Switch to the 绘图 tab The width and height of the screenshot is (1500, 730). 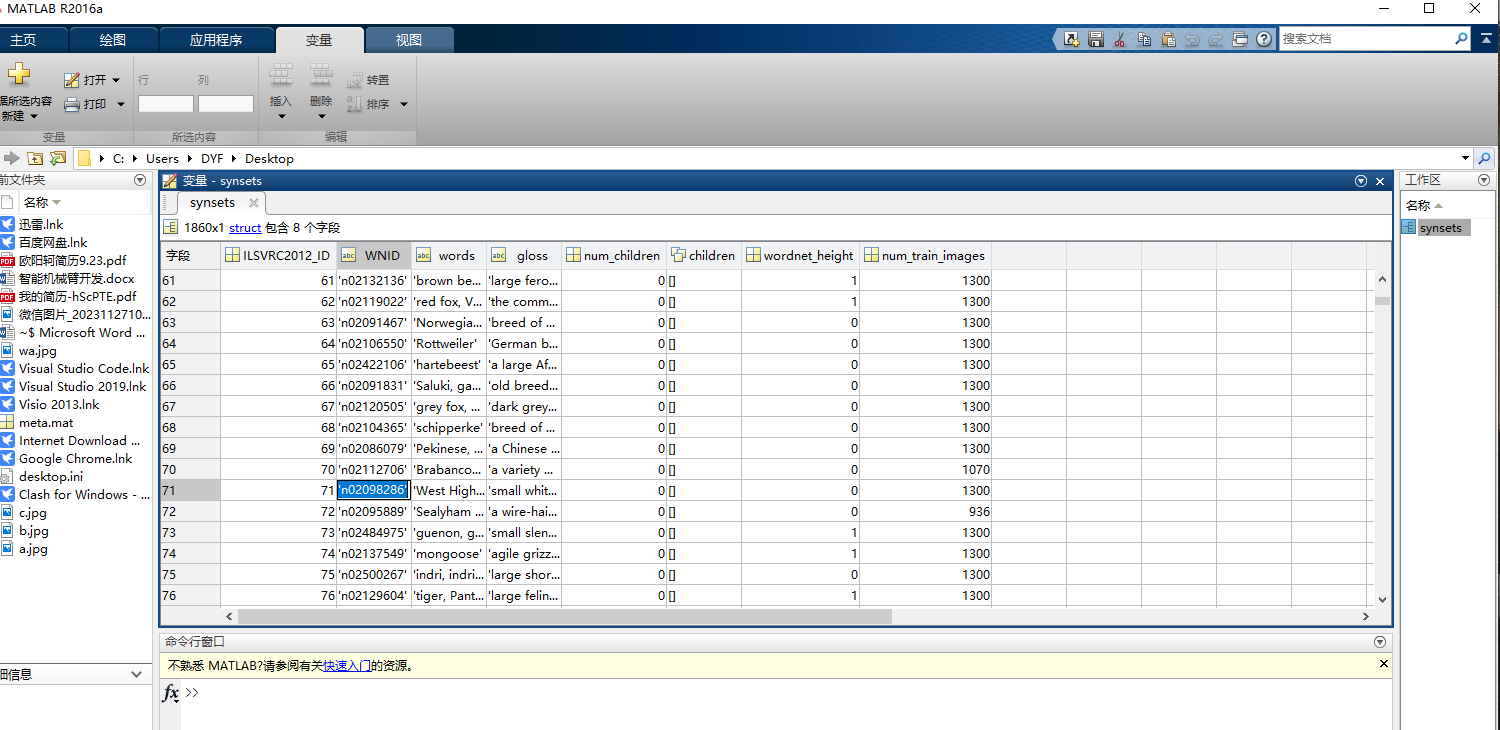[x=113, y=40]
